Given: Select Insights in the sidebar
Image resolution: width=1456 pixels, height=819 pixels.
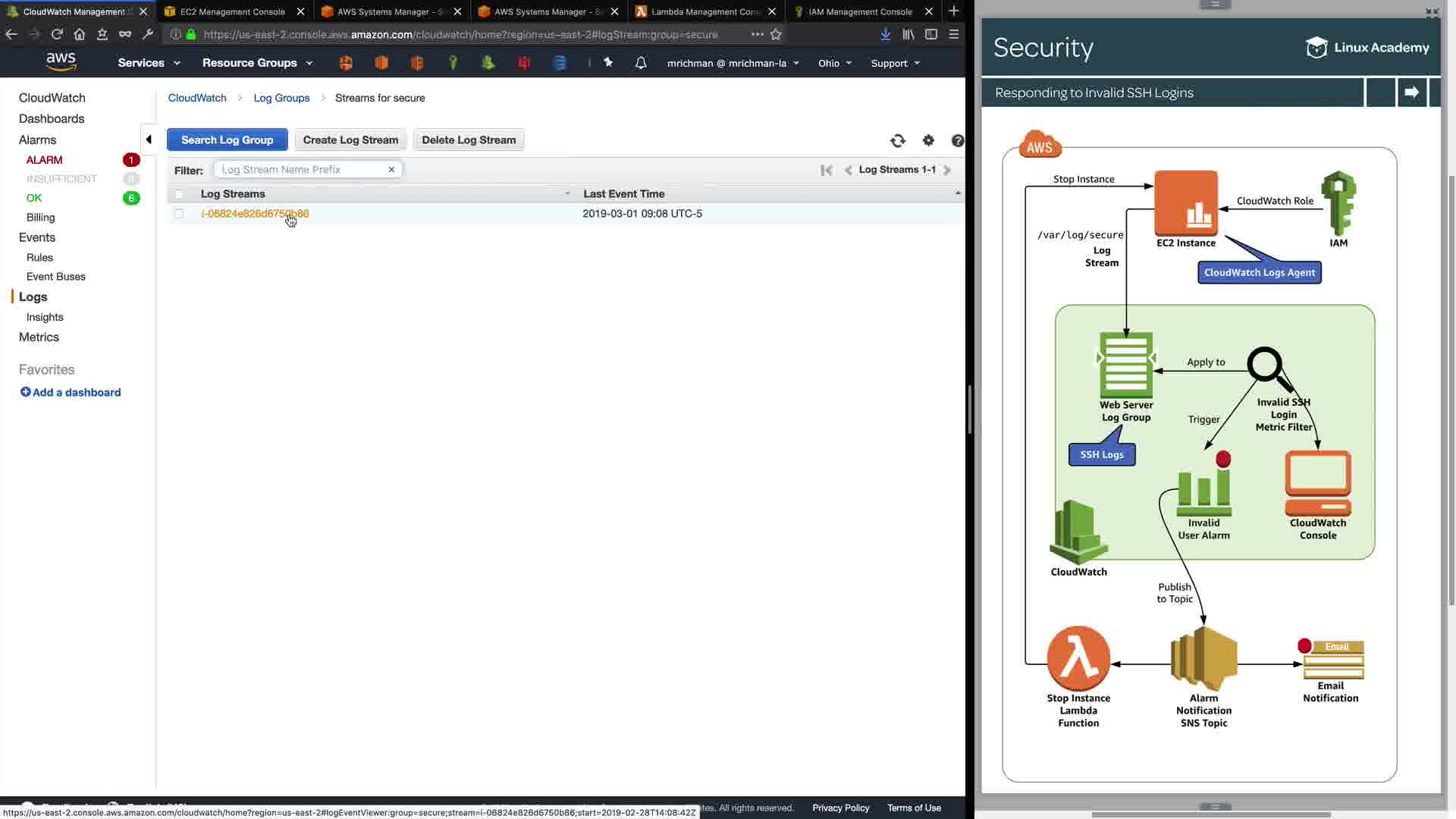Looking at the screenshot, I should pyautogui.click(x=45, y=317).
